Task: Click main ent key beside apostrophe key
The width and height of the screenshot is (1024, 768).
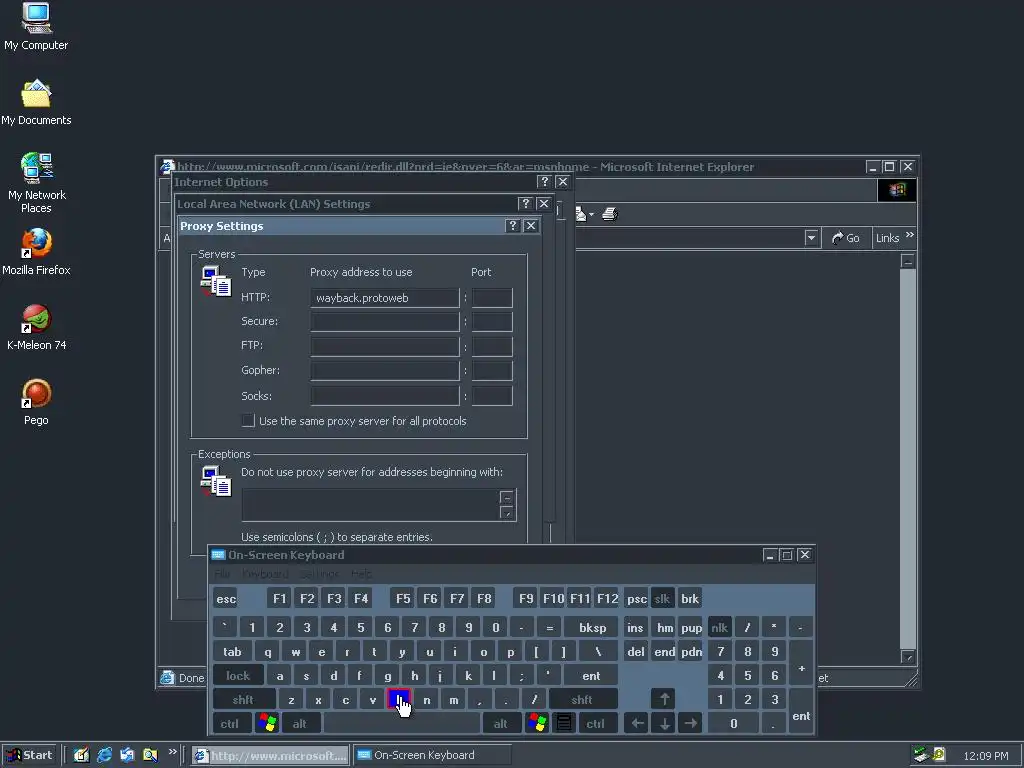Action: coord(591,675)
